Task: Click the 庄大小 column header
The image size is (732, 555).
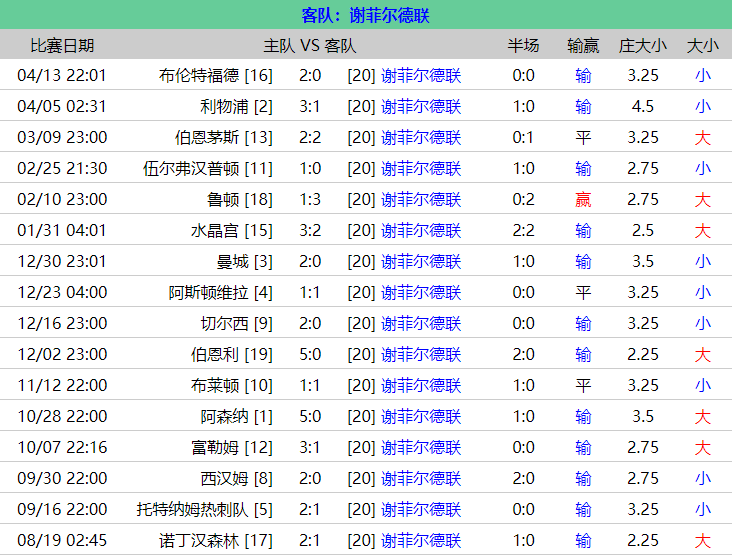Action: coord(643,45)
